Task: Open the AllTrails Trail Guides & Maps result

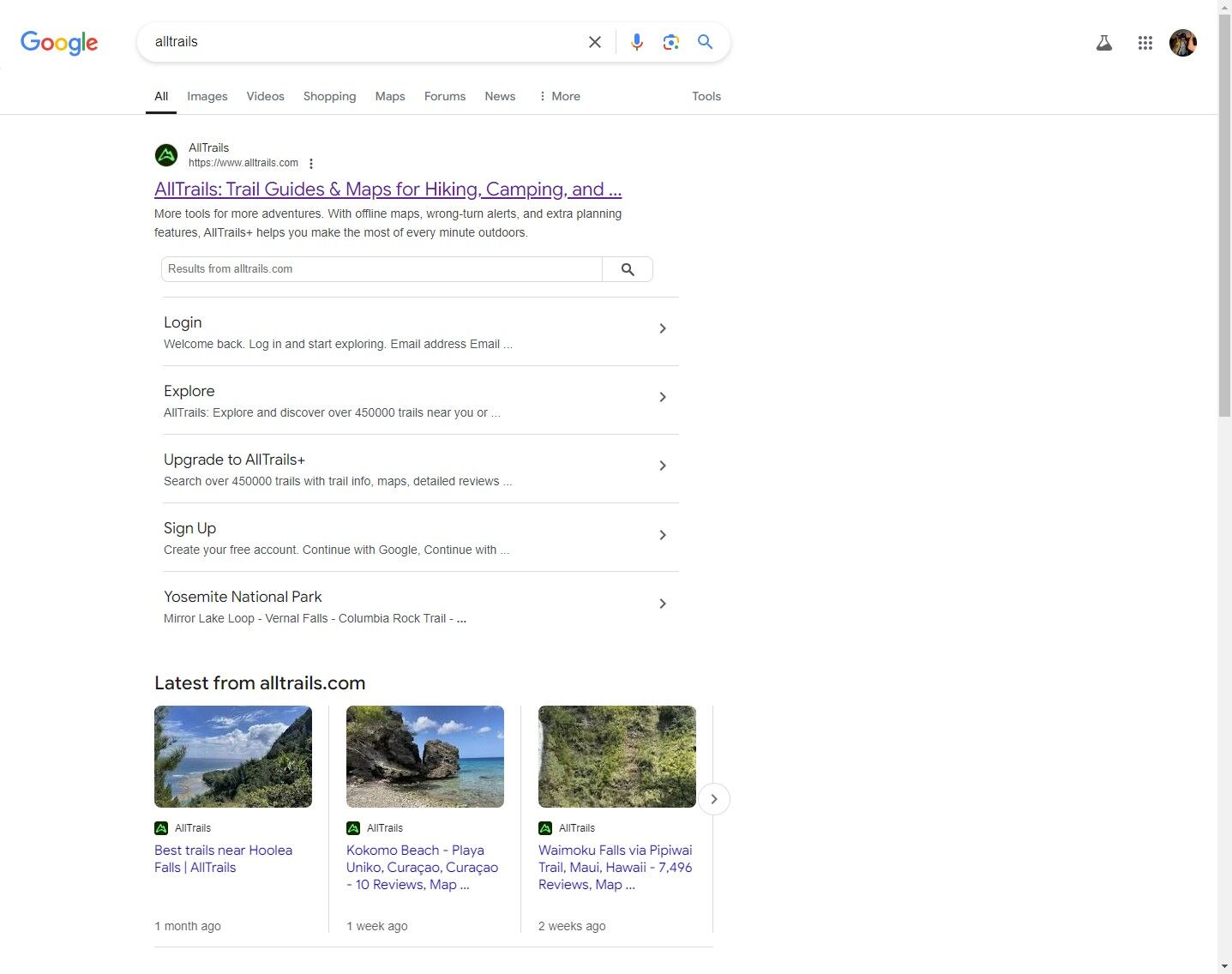Action: coord(388,189)
